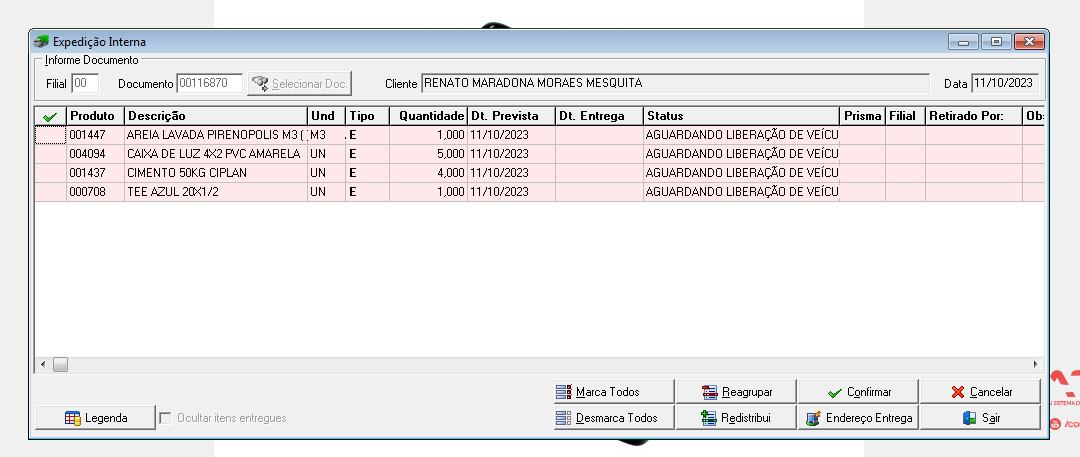Close the Expedição Interna window
Image resolution: width=1080 pixels, height=457 pixels.
point(1028,42)
